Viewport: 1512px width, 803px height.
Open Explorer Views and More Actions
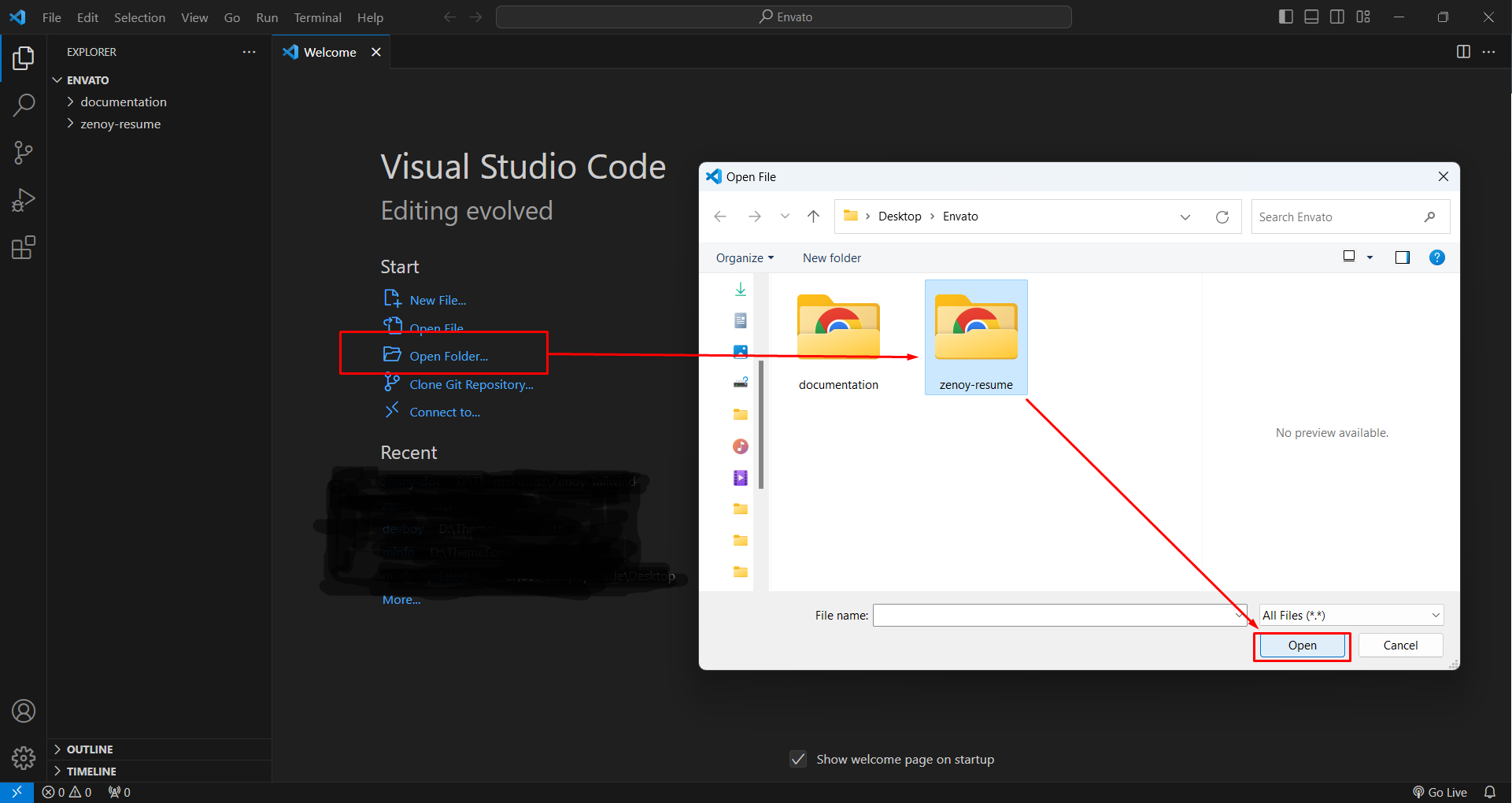[250, 52]
